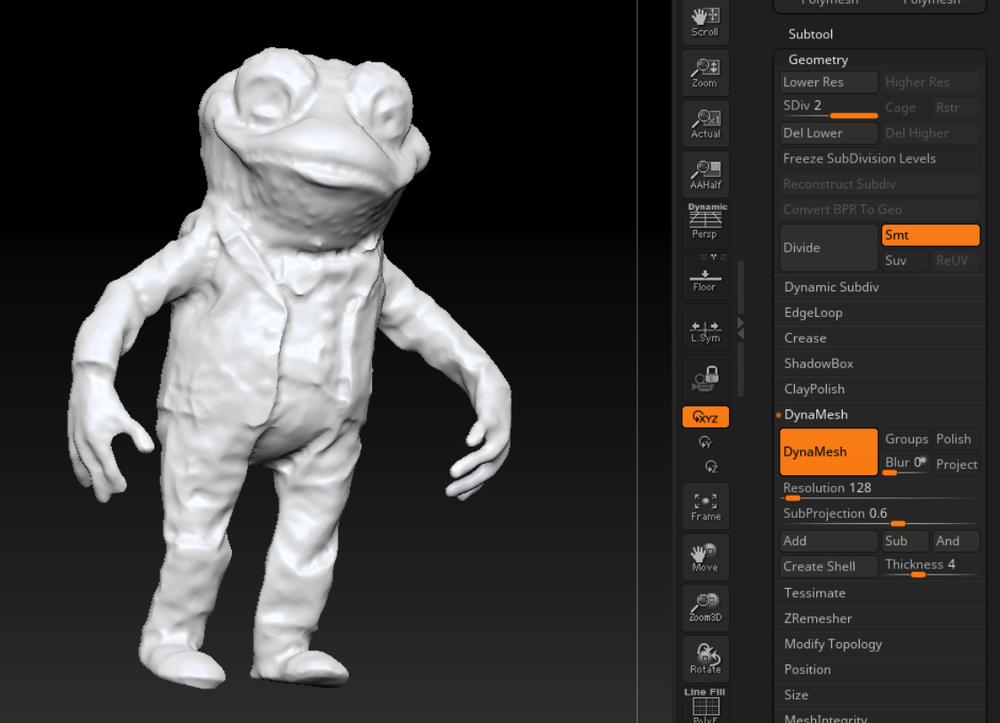Click the camera lock icon
The width and height of the screenshot is (1000, 723).
pyautogui.click(x=705, y=379)
